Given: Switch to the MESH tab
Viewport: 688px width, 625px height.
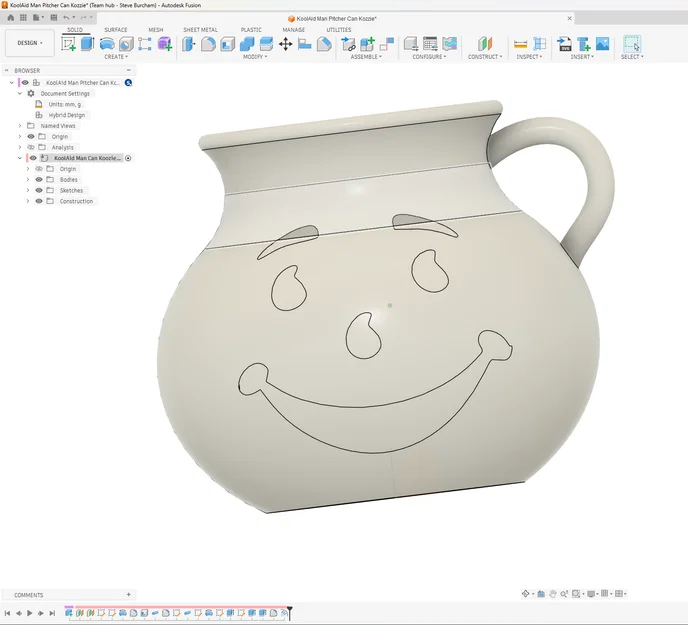Looking at the screenshot, I should 156,30.
